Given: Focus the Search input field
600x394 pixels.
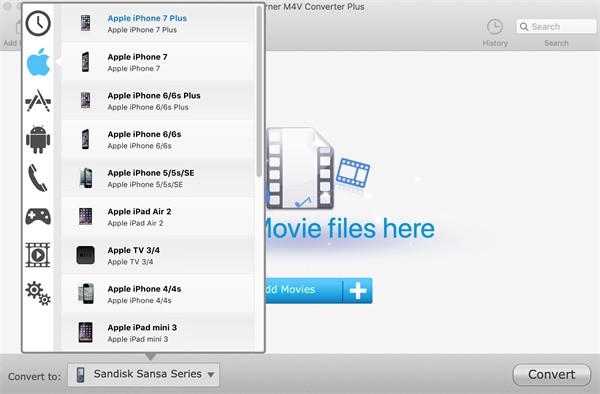Looking at the screenshot, I should (x=556, y=27).
